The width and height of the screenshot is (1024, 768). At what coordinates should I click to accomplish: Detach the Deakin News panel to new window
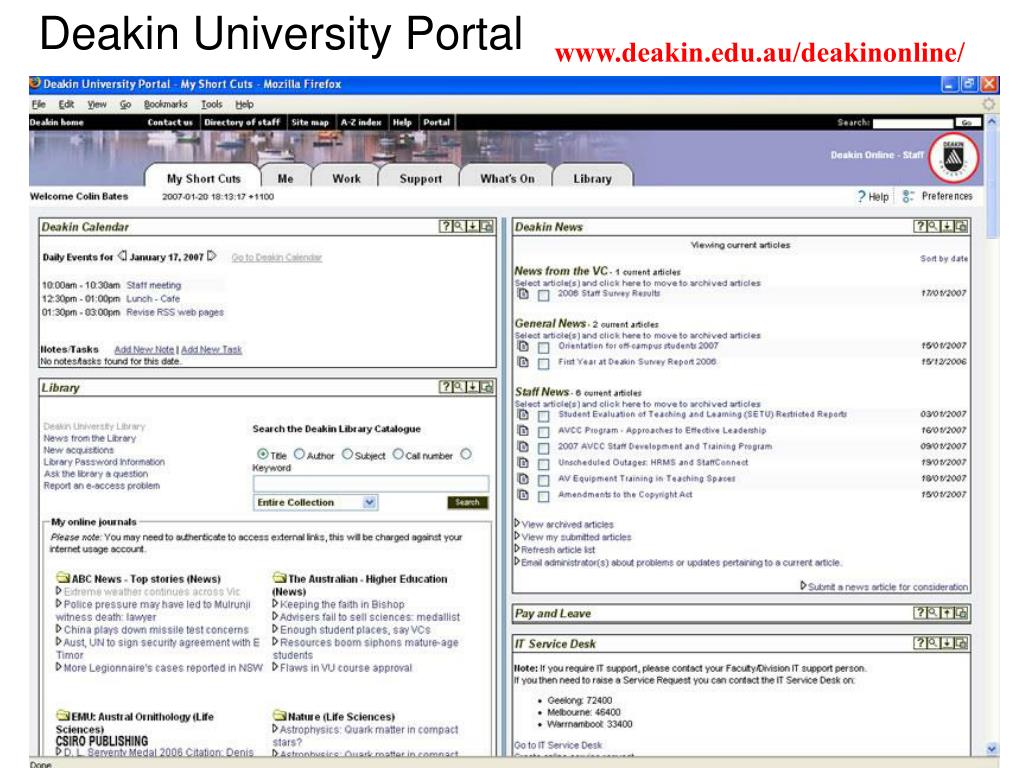tap(961, 226)
